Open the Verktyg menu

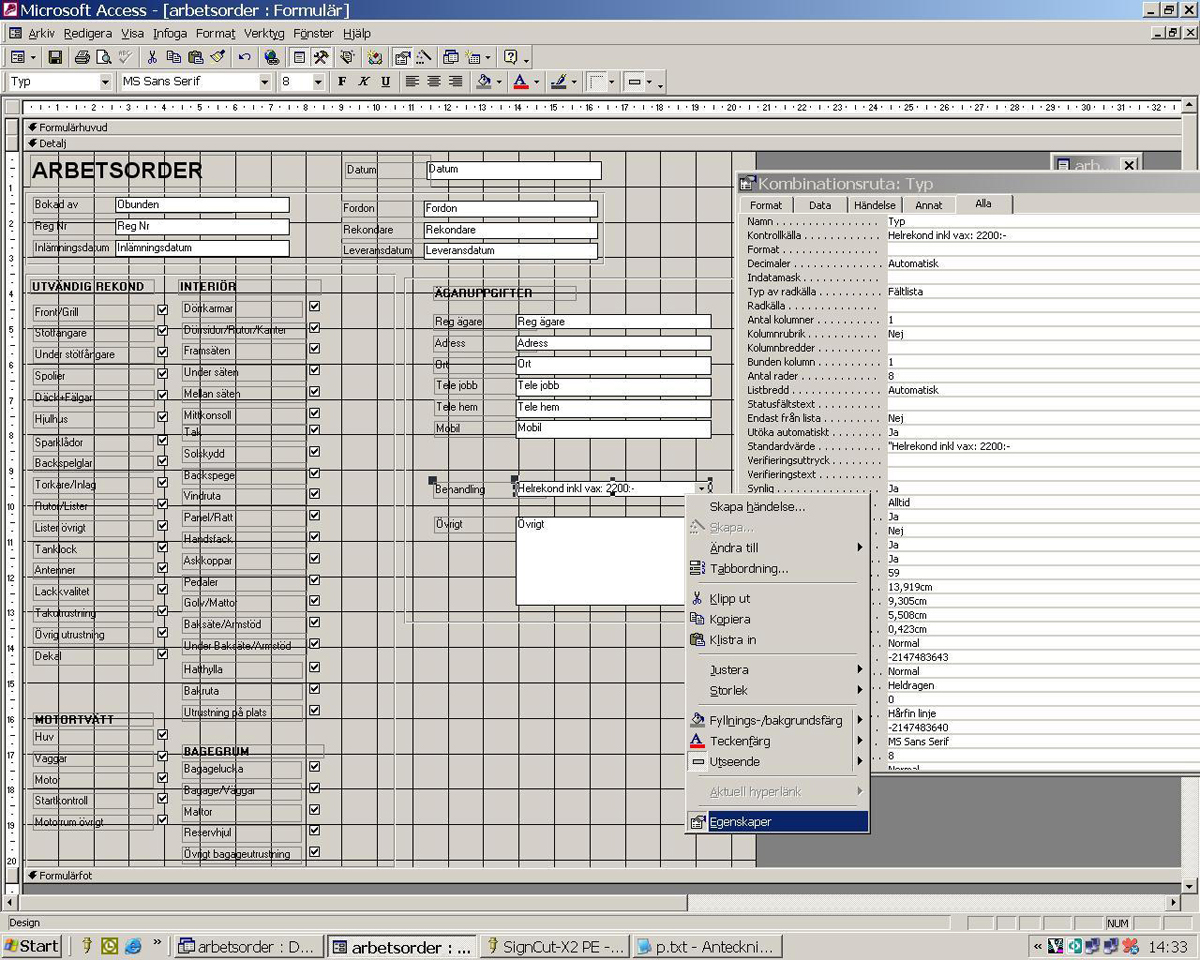(x=264, y=33)
